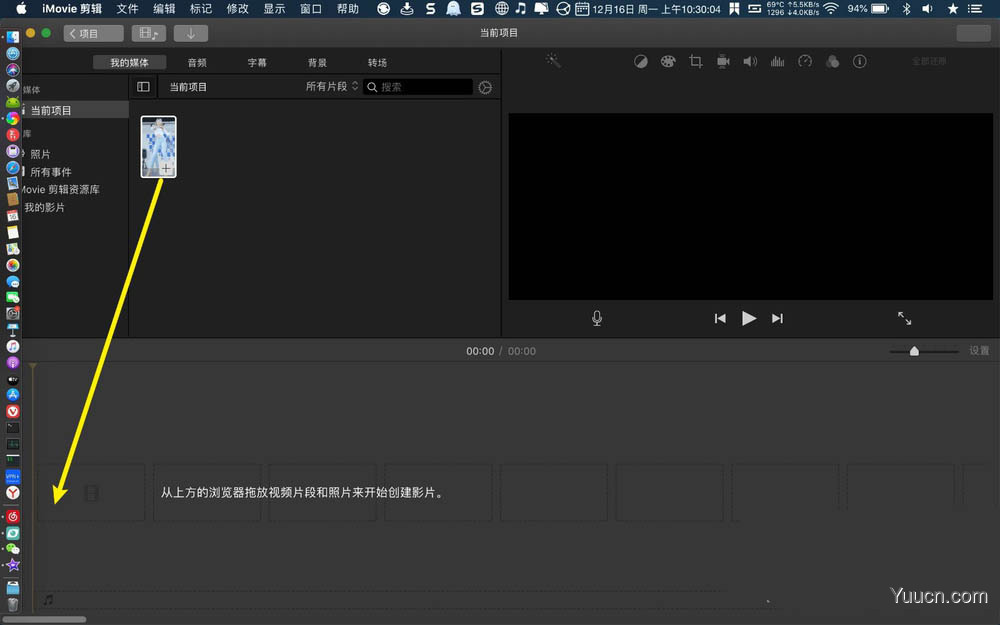Select 当前项目 in the sidebar
1000x625 pixels.
(75, 110)
